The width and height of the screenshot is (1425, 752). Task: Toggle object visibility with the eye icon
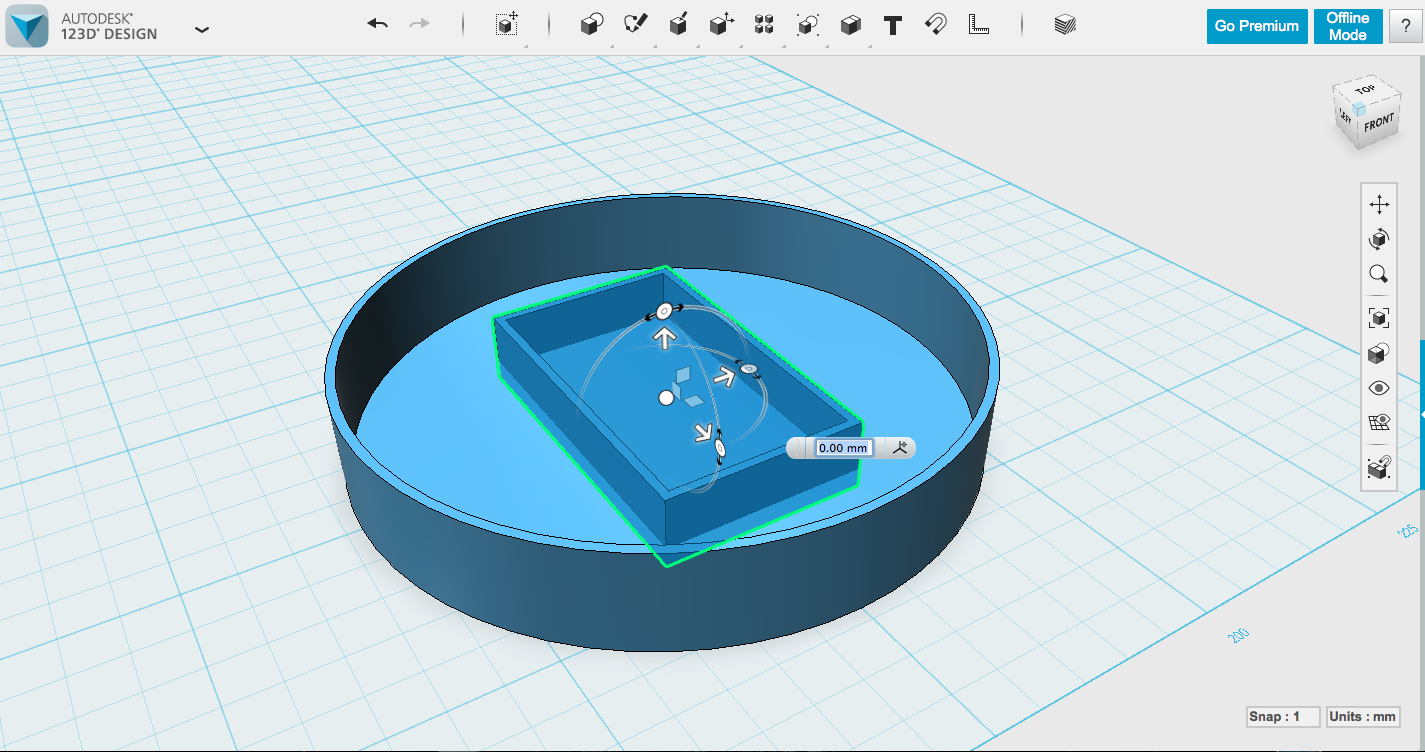[x=1378, y=387]
